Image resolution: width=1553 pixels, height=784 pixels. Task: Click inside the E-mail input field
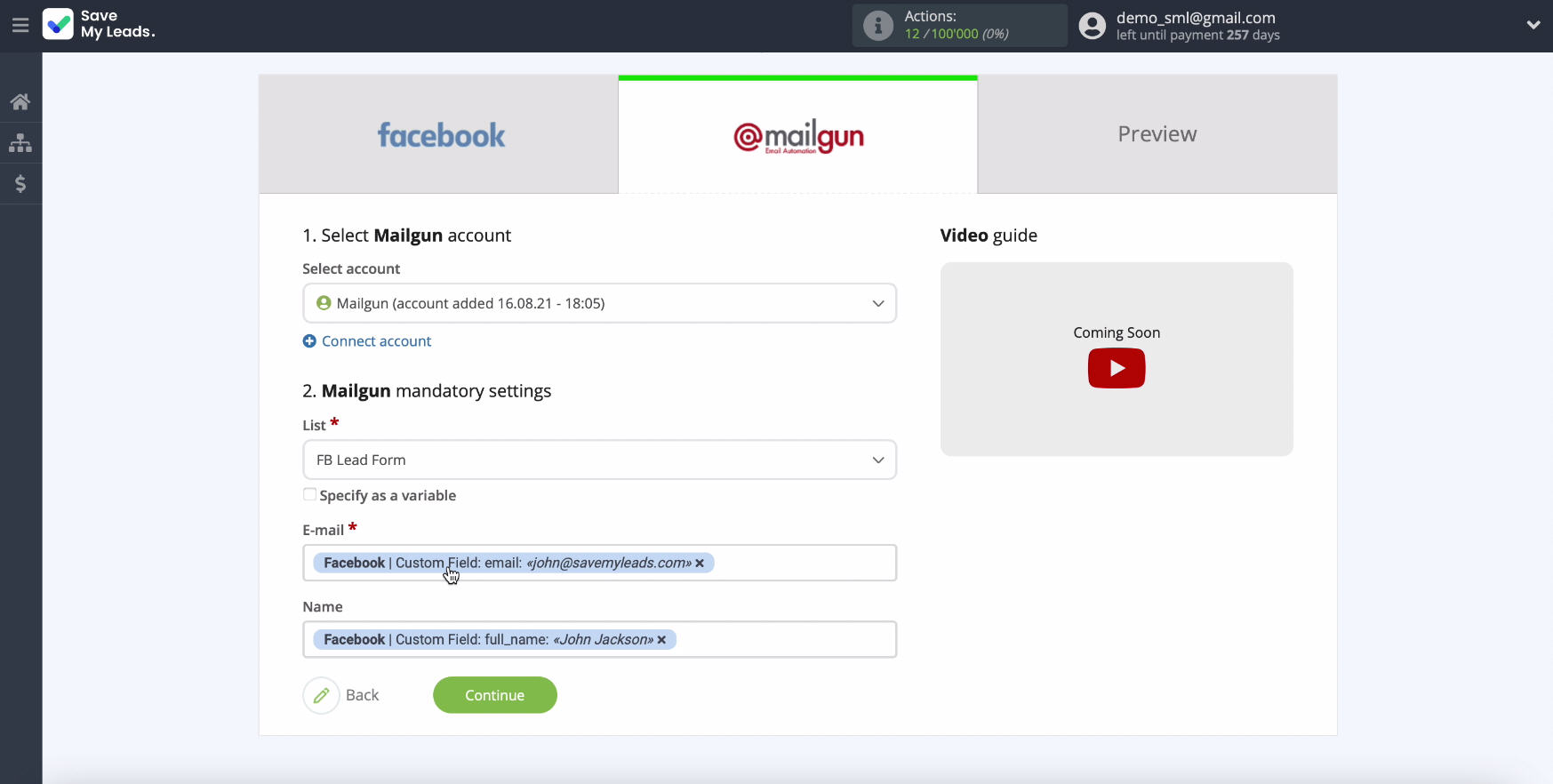(600, 563)
